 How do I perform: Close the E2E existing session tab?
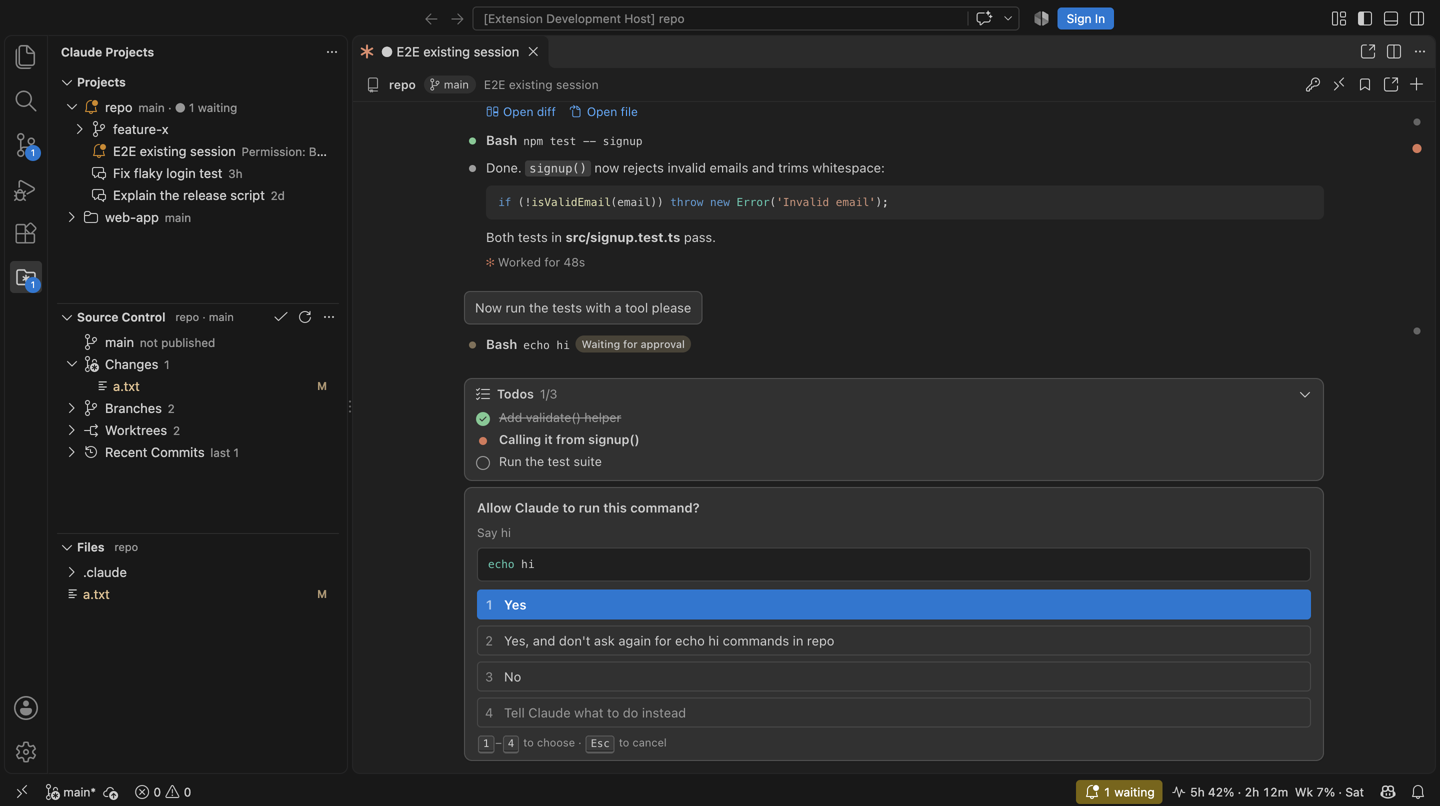pos(533,52)
